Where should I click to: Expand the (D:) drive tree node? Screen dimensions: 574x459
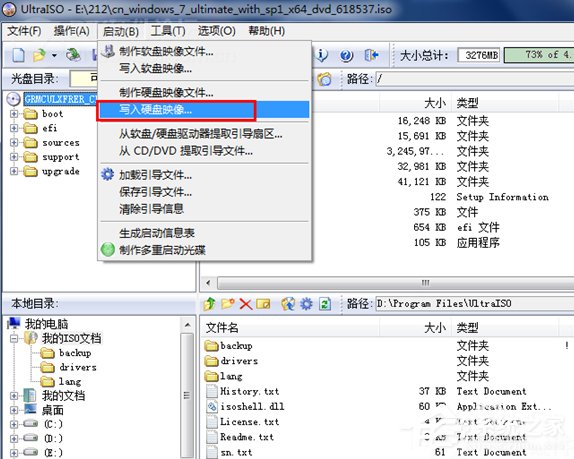click(x=14, y=439)
